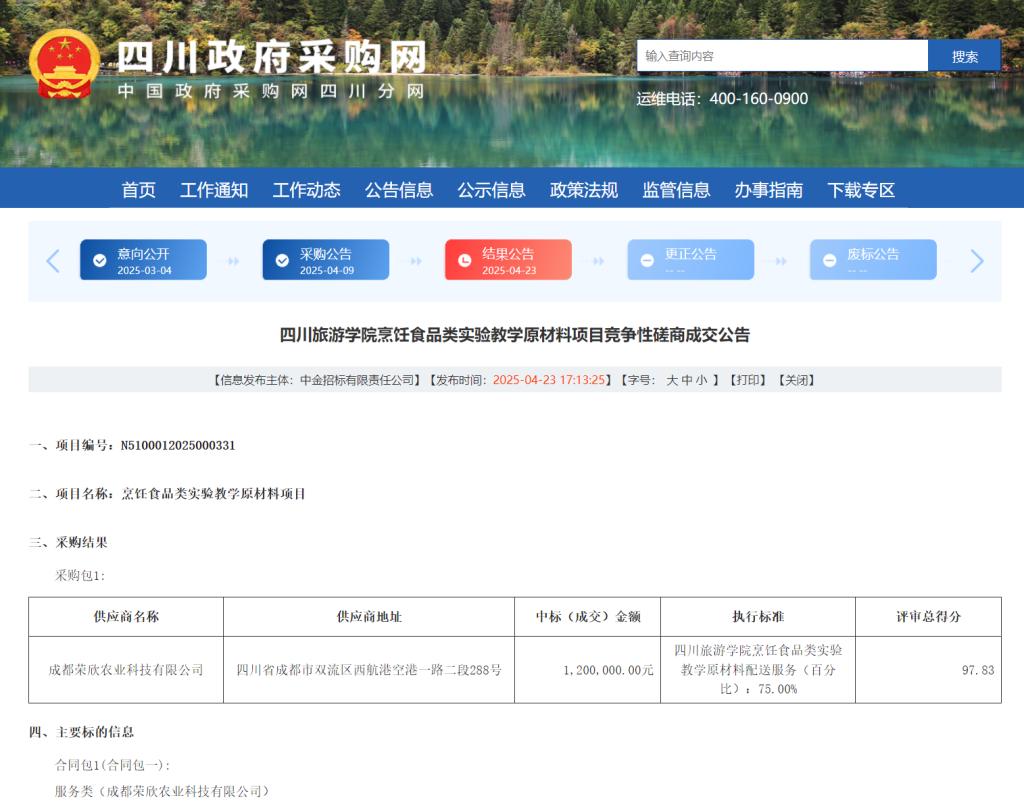
Task: Click the 供应商名称 column header
Action: pyautogui.click(x=126, y=617)
